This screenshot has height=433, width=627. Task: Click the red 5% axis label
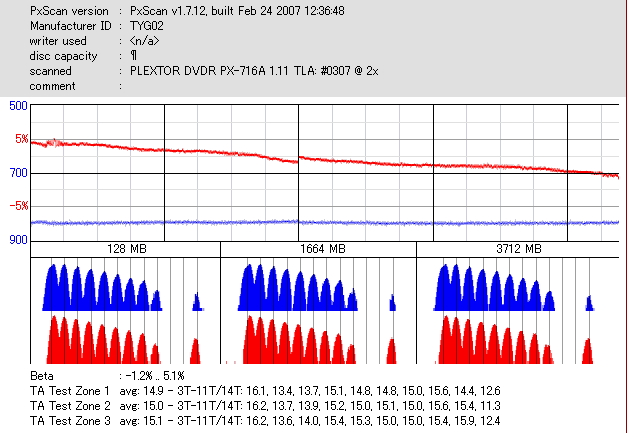tap(22, 139)
